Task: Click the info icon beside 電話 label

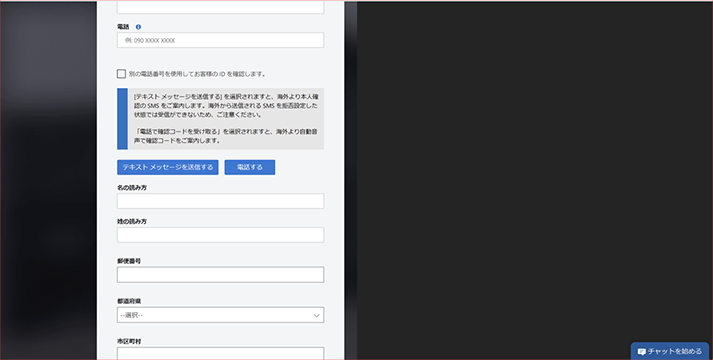Action: pos(138,27)
